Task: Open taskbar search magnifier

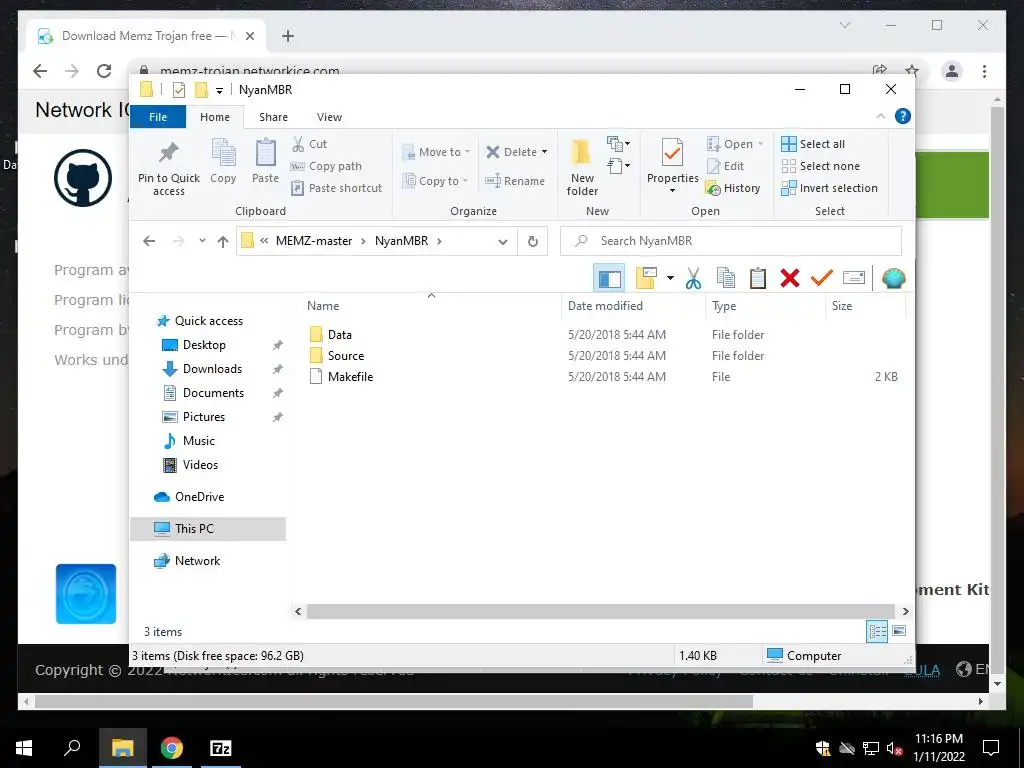Action: [72, 748]
